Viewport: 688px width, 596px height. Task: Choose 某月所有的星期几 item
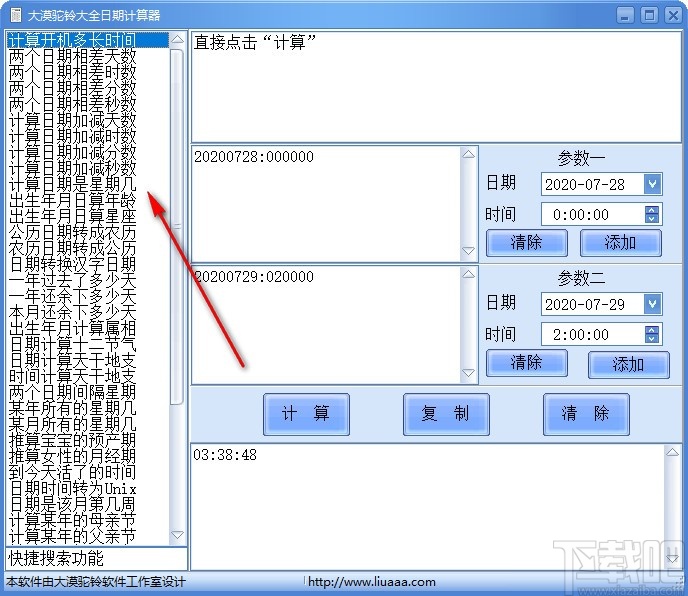click(x=88, y=425)
